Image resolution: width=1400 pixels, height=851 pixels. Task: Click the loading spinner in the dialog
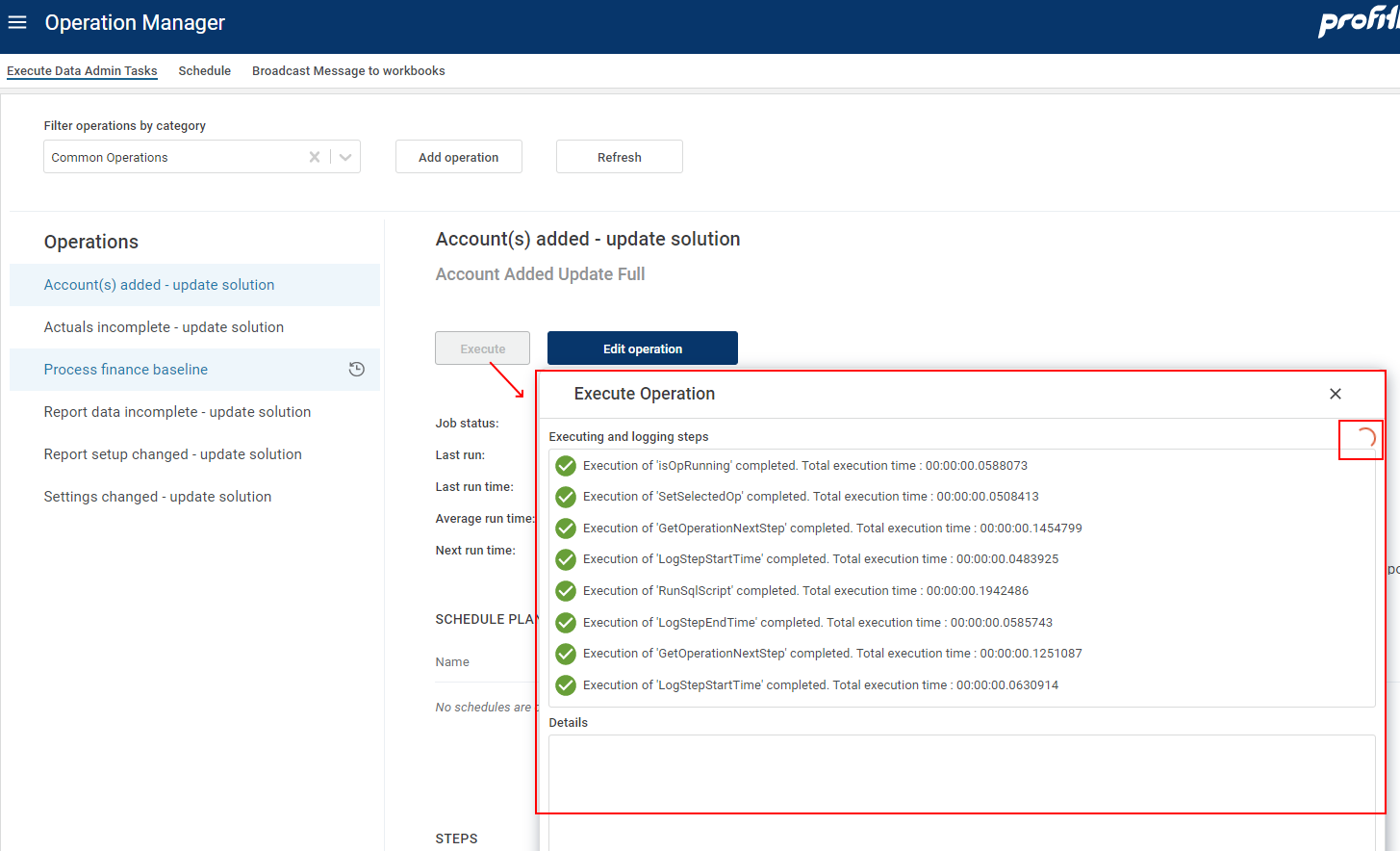pyautogui.click(x=1364, y=439)
